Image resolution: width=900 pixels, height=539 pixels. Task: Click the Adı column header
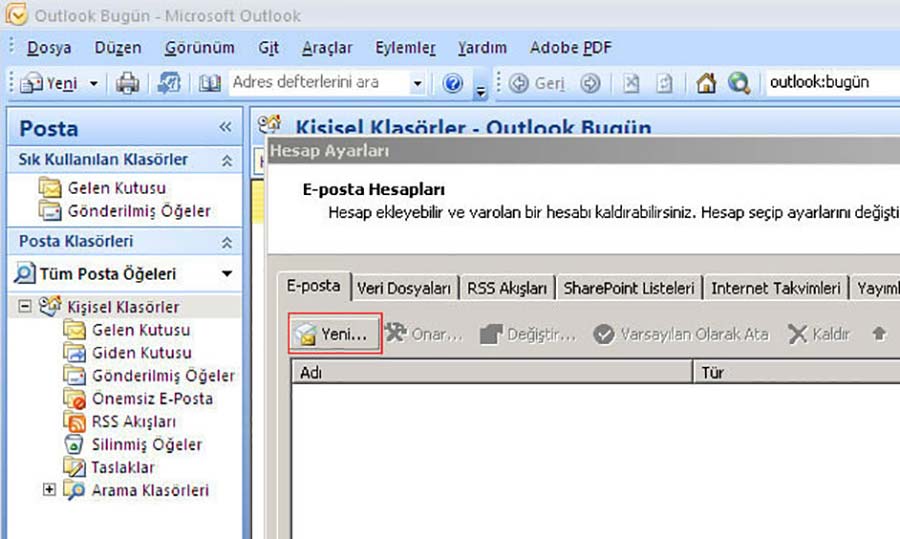(491, 373)
